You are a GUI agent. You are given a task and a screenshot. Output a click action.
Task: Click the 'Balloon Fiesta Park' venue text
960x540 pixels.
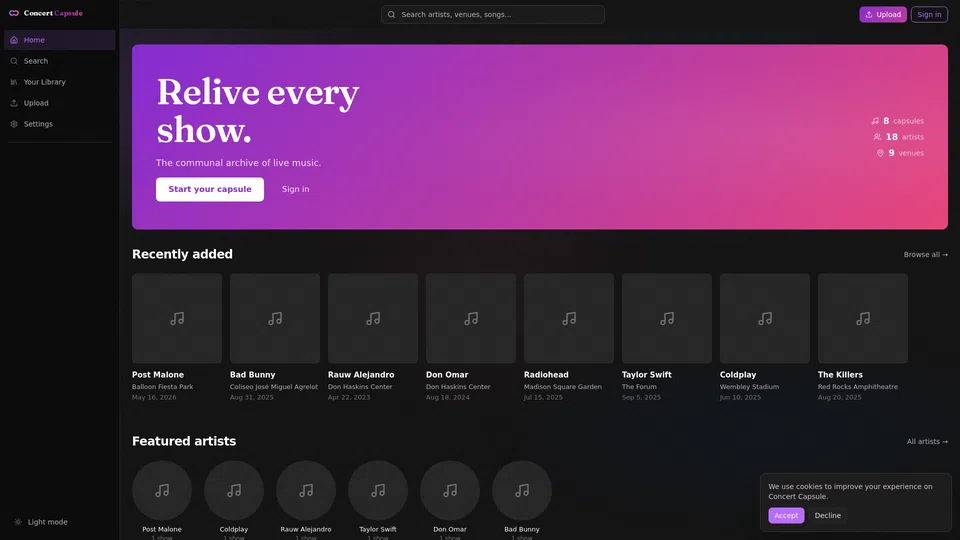pyautogui.click(x=162, y=387)
